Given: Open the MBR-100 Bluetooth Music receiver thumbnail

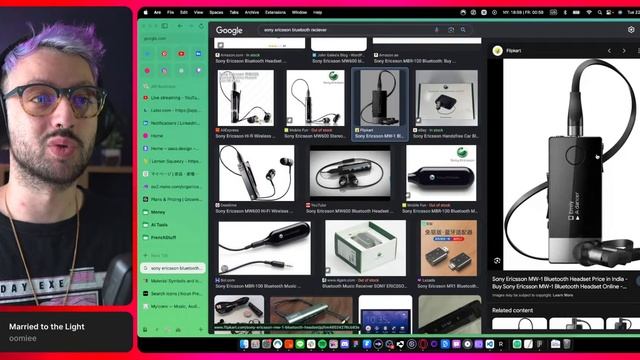Looking at the screenshot, I should (x=264, y=248).
